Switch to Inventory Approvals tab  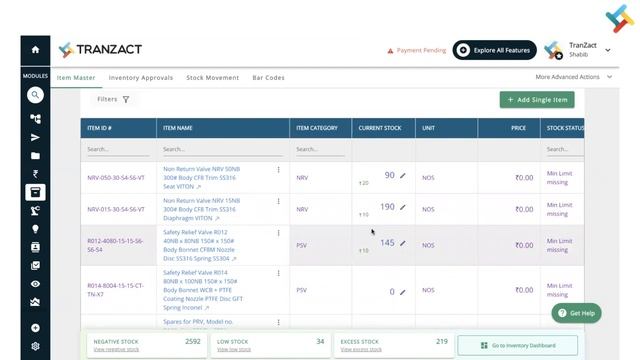[x=141, y=78]
